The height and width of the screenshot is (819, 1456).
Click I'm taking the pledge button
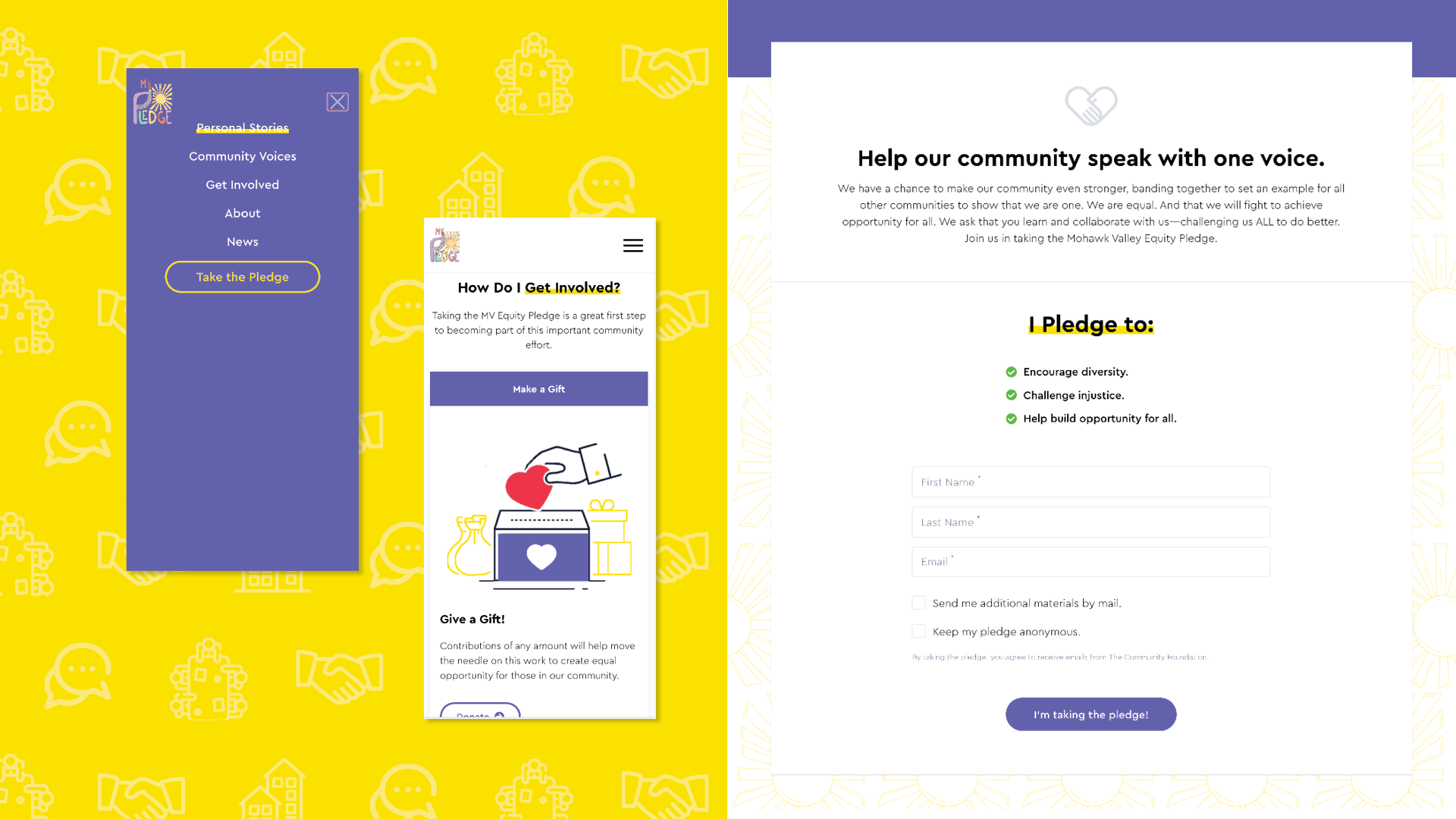pyautogui.click(x=1091, y=714)
